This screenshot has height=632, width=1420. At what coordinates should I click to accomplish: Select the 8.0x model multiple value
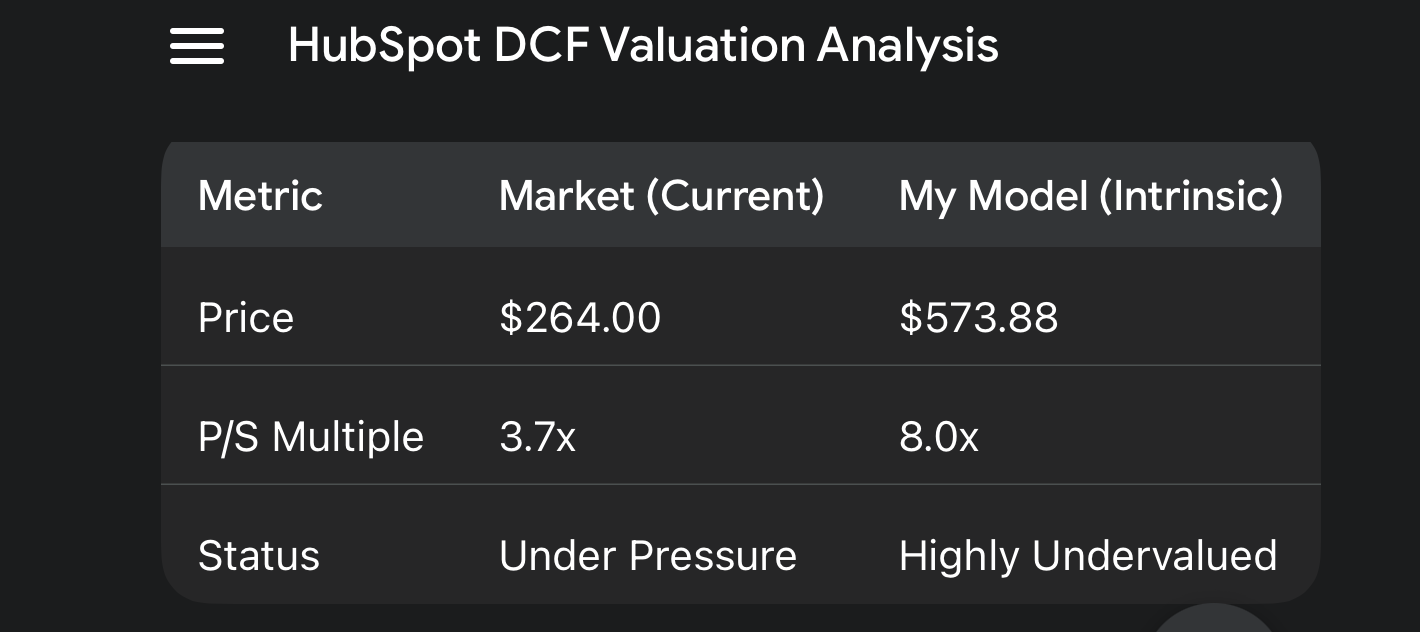pos(938,437)
